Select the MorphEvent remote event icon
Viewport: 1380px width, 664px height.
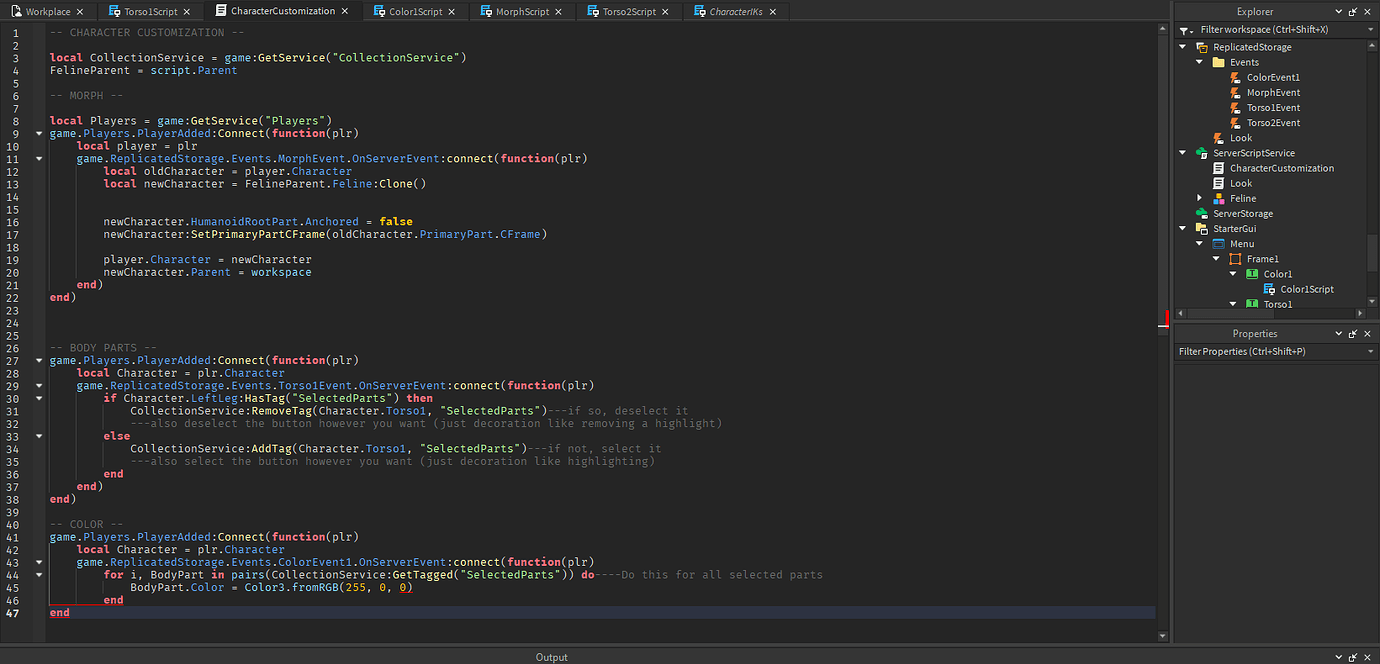[x=1235, y=93]
